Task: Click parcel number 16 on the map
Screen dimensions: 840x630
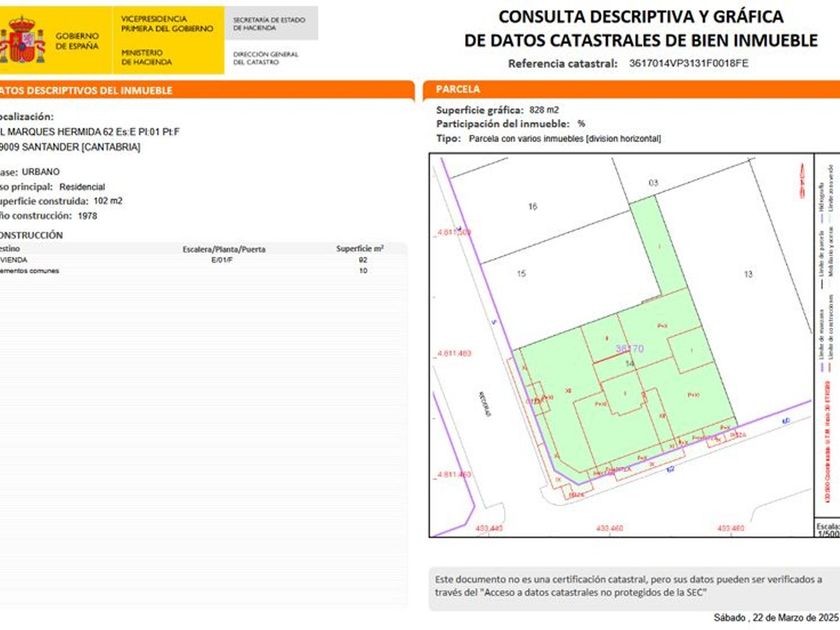Action: click(x=532, y=206)
